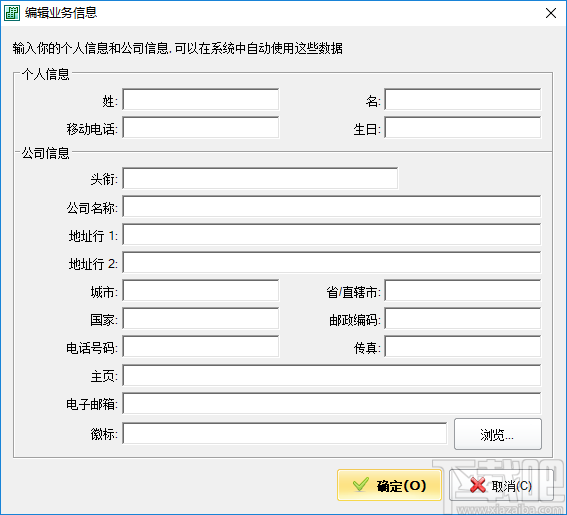The width and height of the screenshot is (567, 515).
Task: Click the application icon in title bar
Action: [12, 13]
